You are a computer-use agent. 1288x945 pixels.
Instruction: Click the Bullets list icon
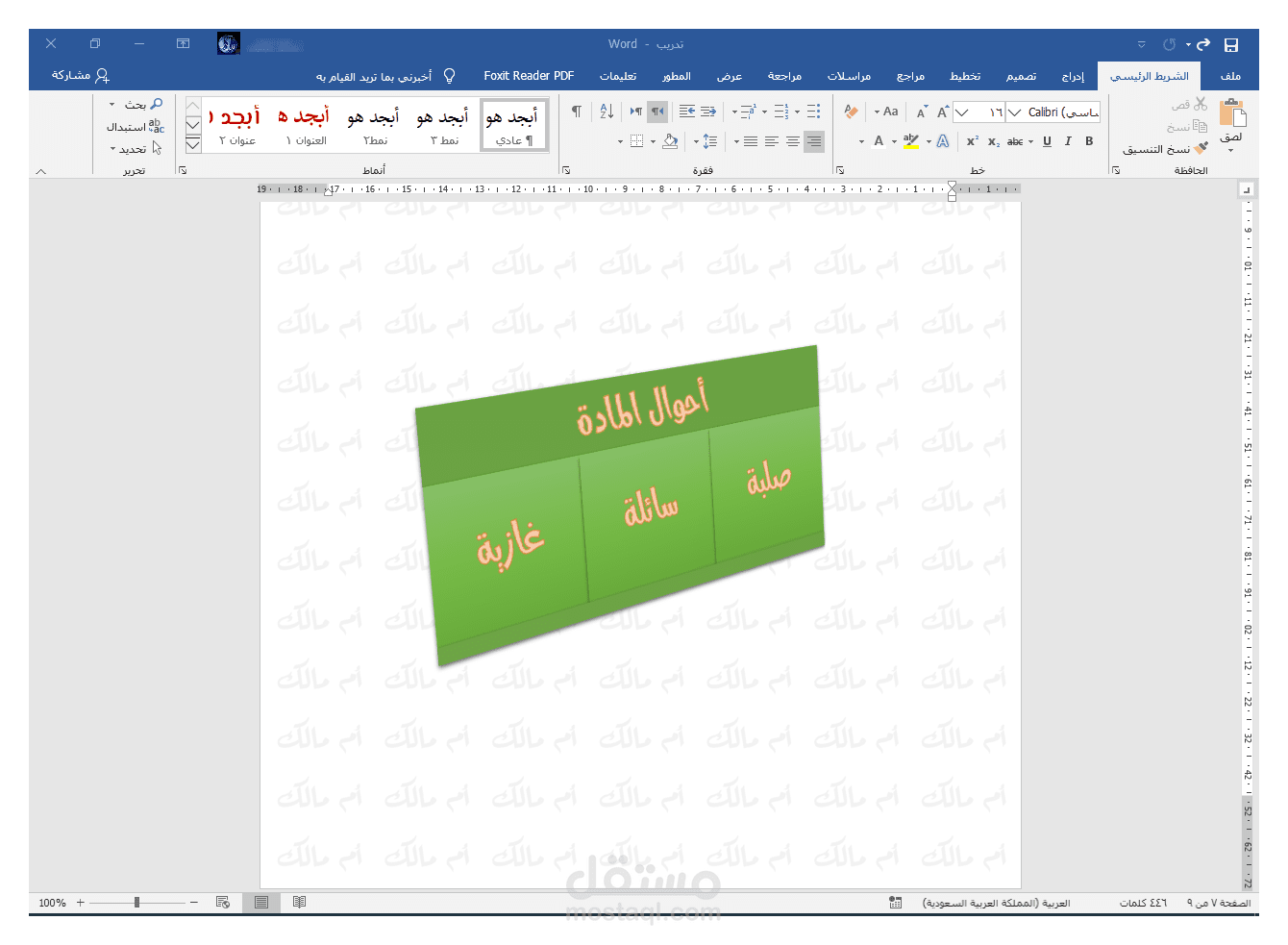813,112
